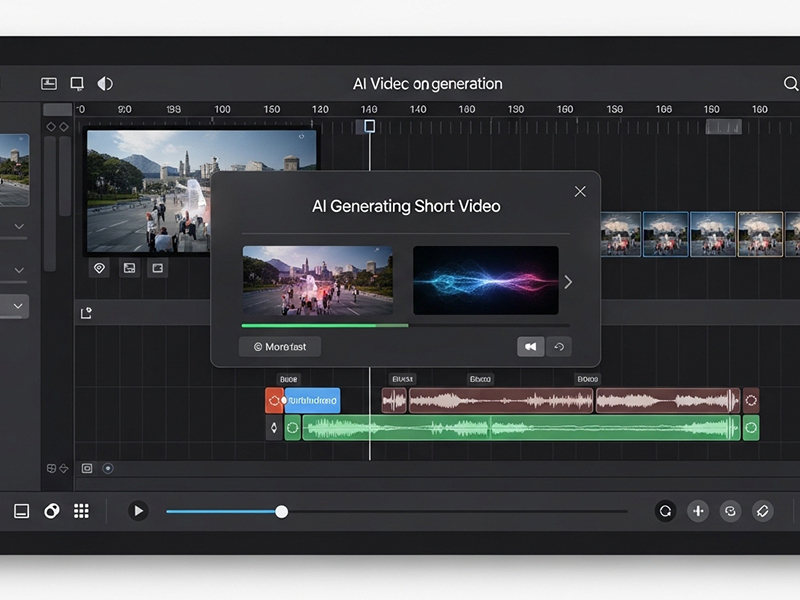Screen dimensions: 800x600
Task: Click the half-circle contrast icon in top toolbar
Action: point(105,84)
